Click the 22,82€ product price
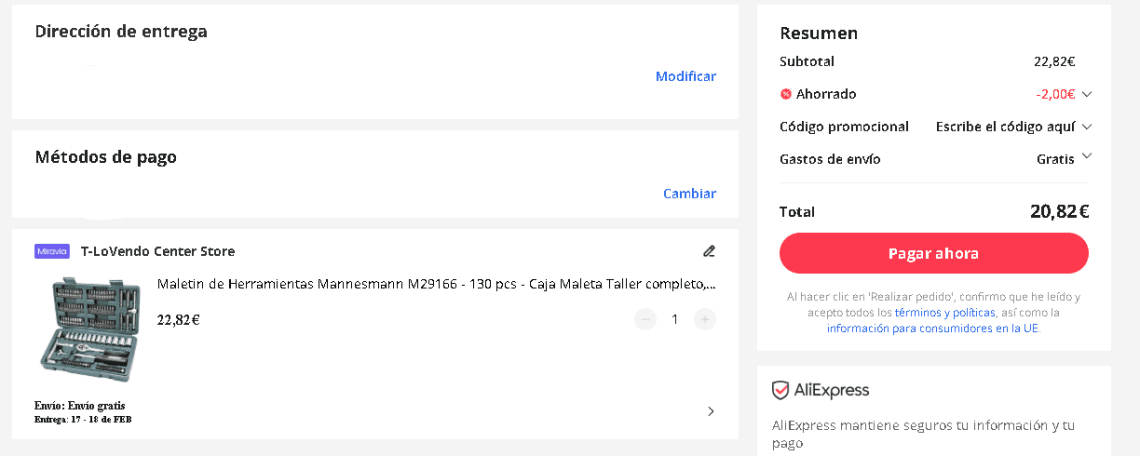1140x456 pixels. [178, 319]
